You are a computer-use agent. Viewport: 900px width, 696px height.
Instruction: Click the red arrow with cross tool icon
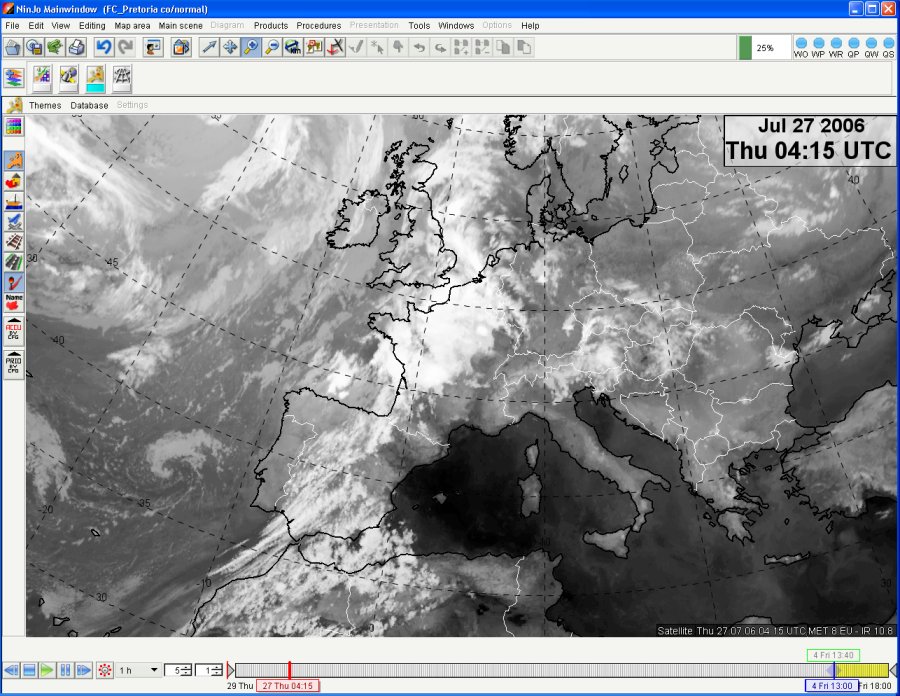click(x=335, y=47)
